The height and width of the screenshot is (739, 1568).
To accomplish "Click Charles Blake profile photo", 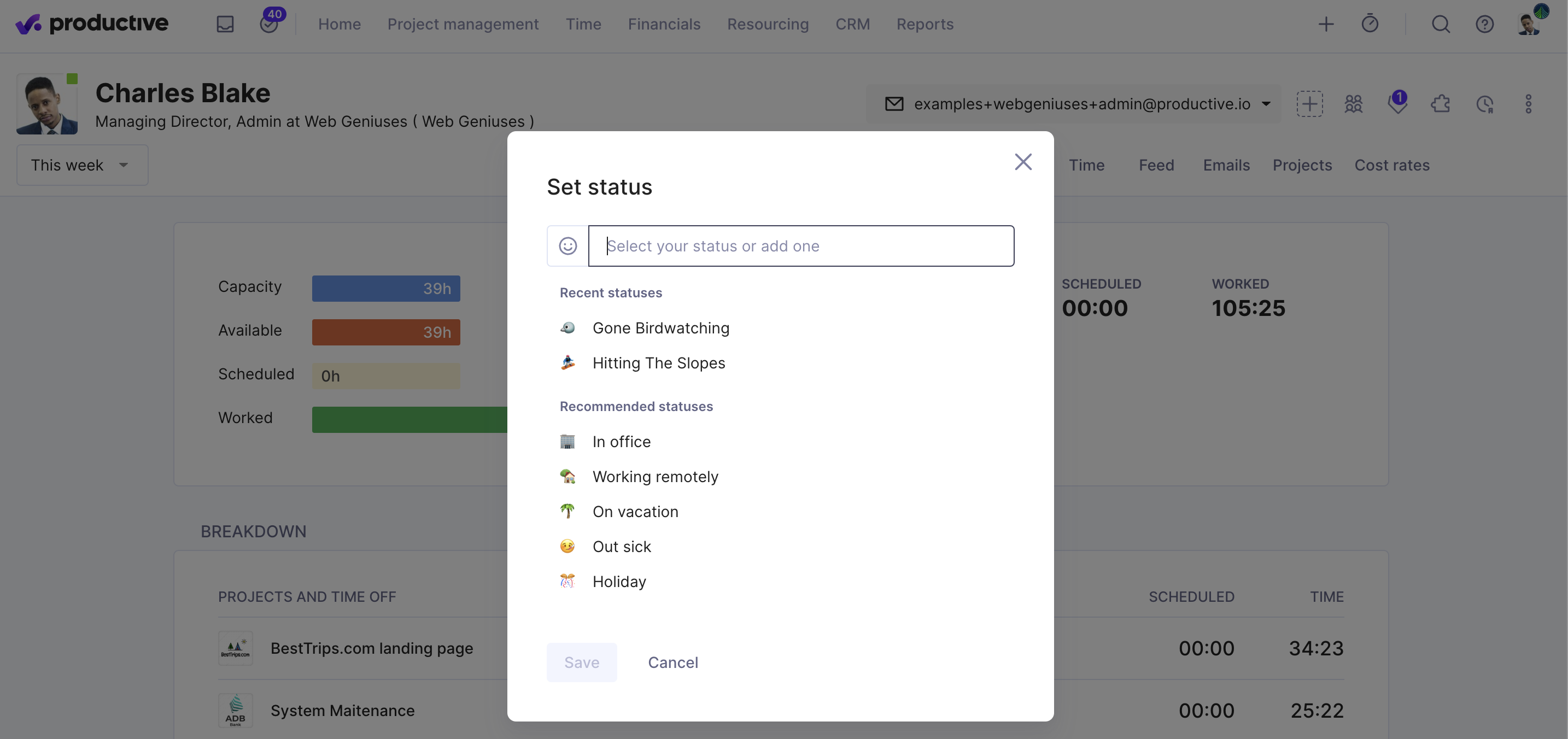I will click(47, 103).
